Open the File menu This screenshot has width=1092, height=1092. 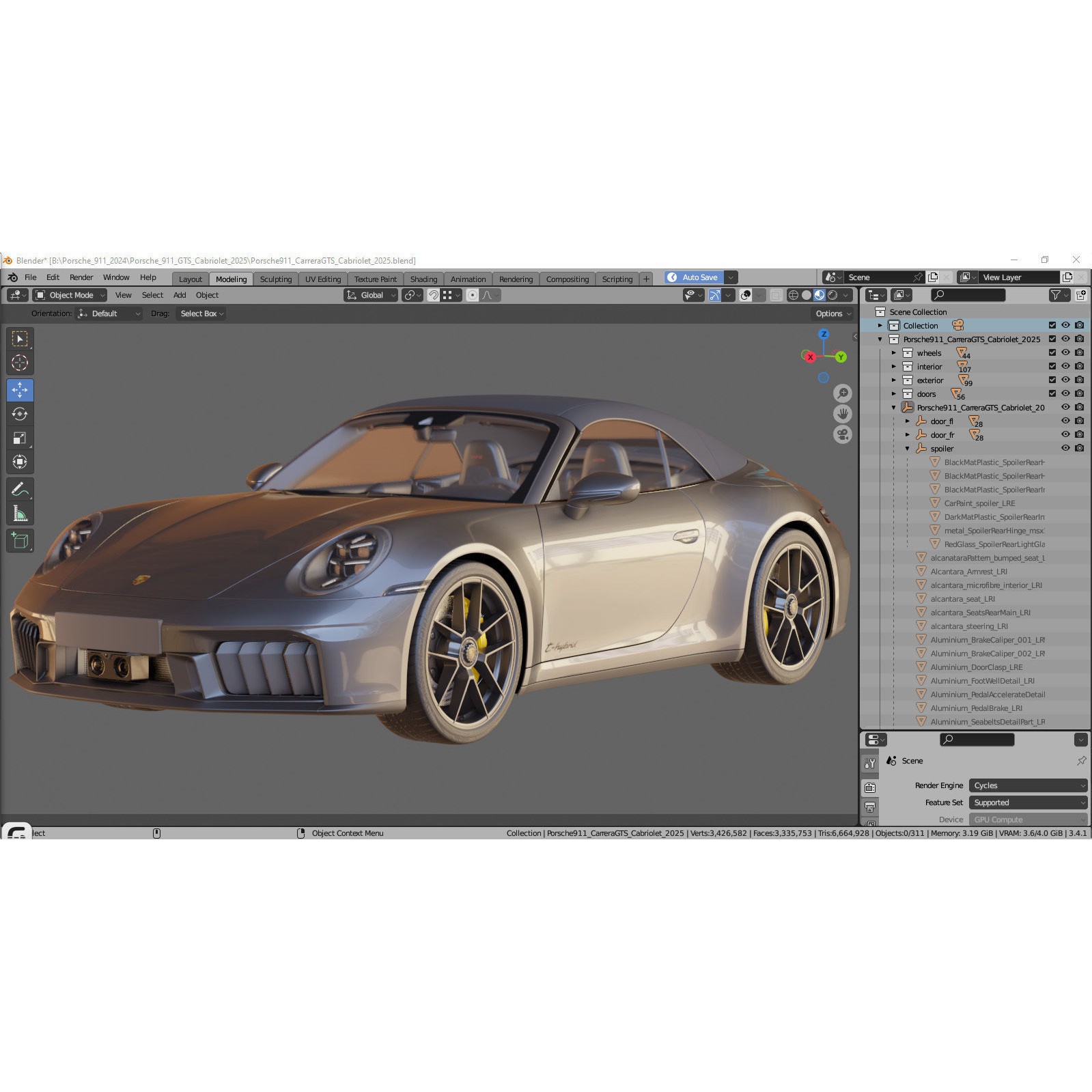(31, 277)
